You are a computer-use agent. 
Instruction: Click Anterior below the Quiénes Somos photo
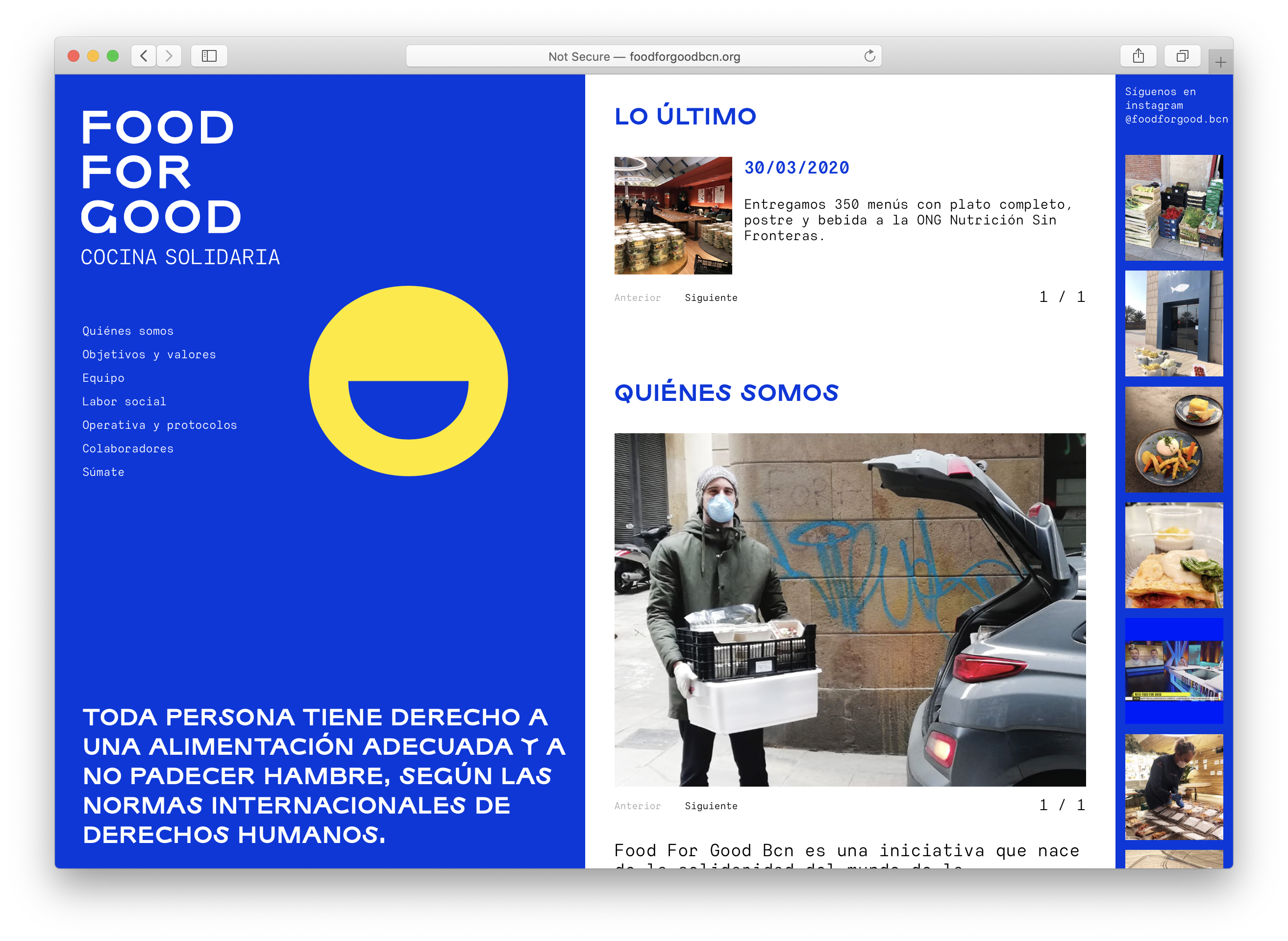(x=638, y=806)
